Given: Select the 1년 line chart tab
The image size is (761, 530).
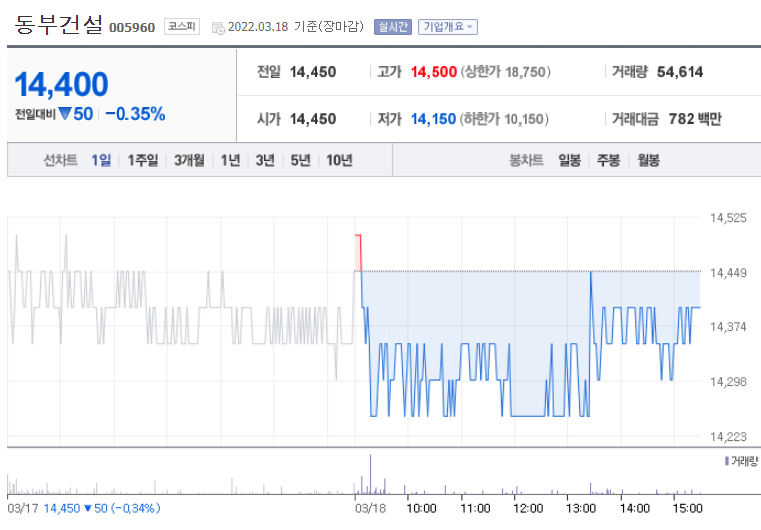Looking at the screenshot, I should pyautogui.click(x=231, y=160).
